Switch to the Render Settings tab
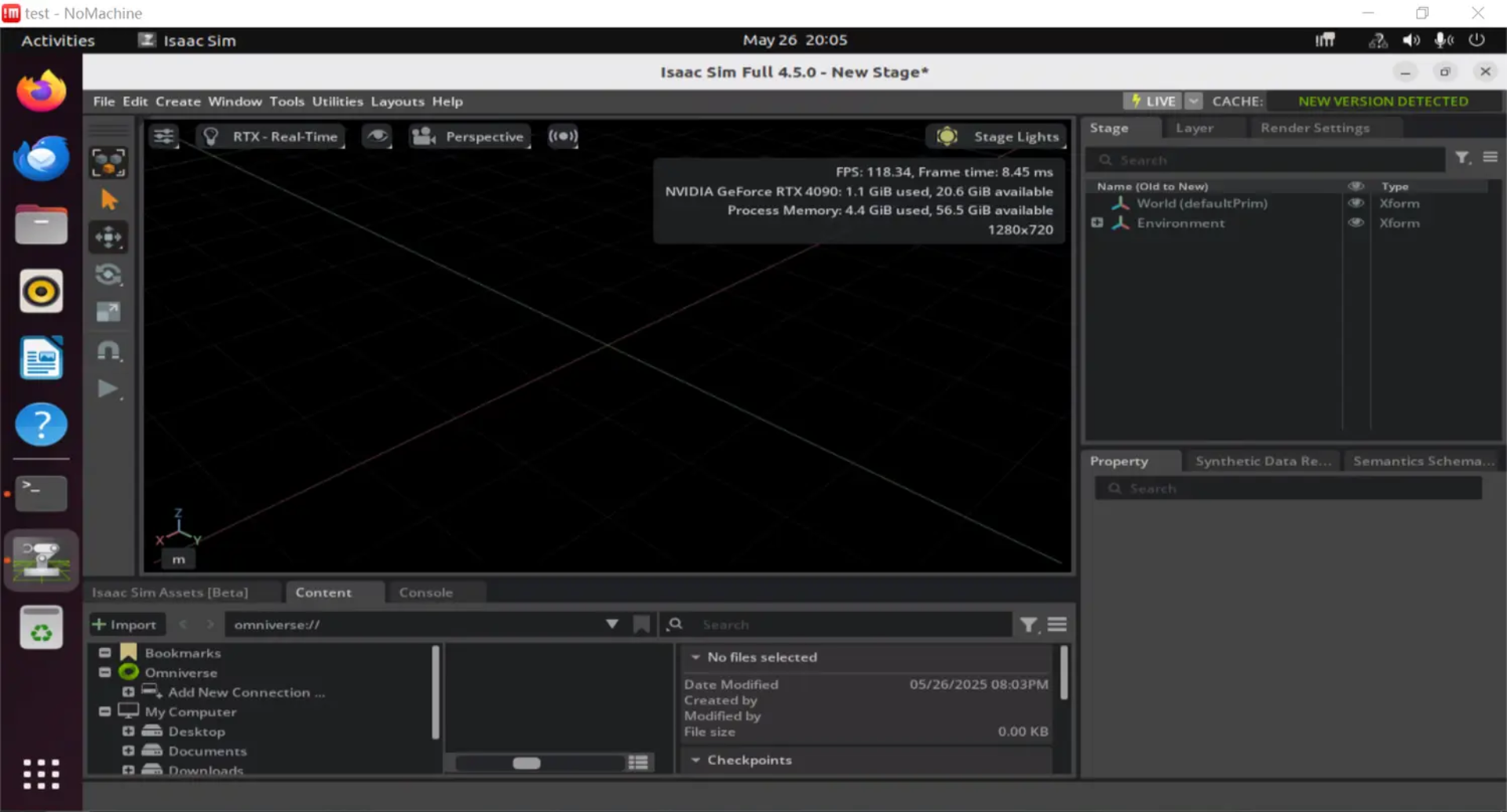 pyautogui.click(x=1315, y=128)
